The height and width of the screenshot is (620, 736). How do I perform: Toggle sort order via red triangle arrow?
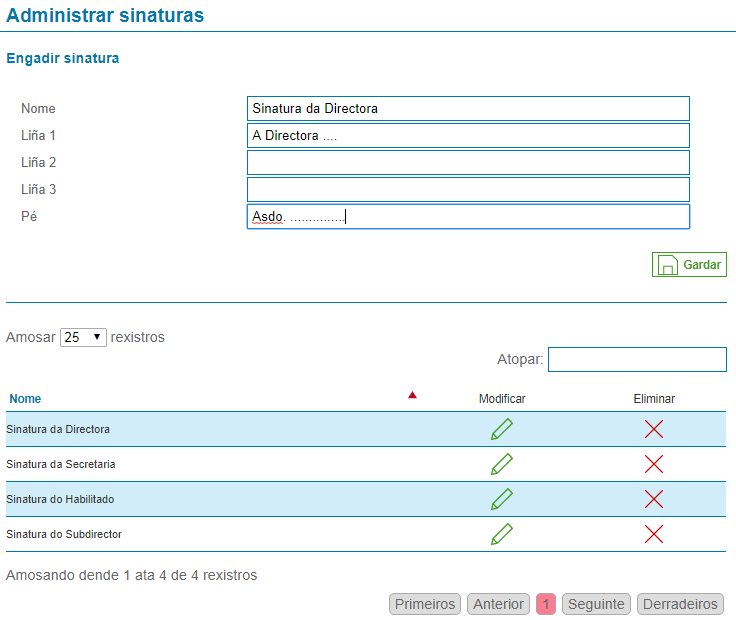(412, 396)
